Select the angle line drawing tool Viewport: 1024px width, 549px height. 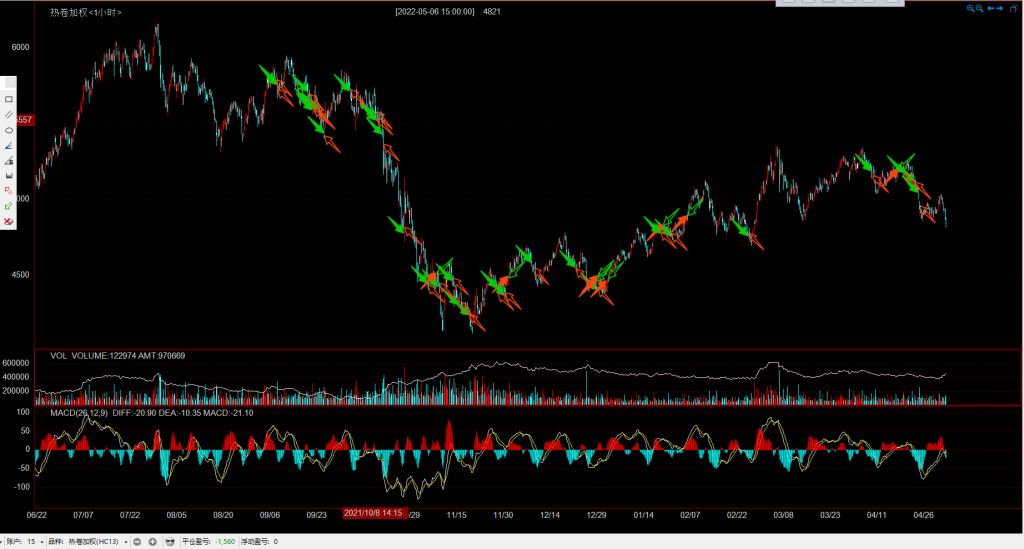point(9,145)
